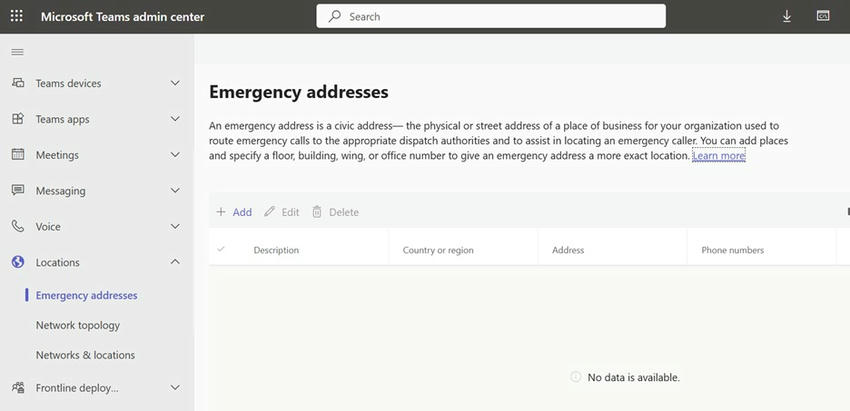This screenshot has width=850, height=411.
Task: Expand the Teams apps chevron
Action: (175, 119)
